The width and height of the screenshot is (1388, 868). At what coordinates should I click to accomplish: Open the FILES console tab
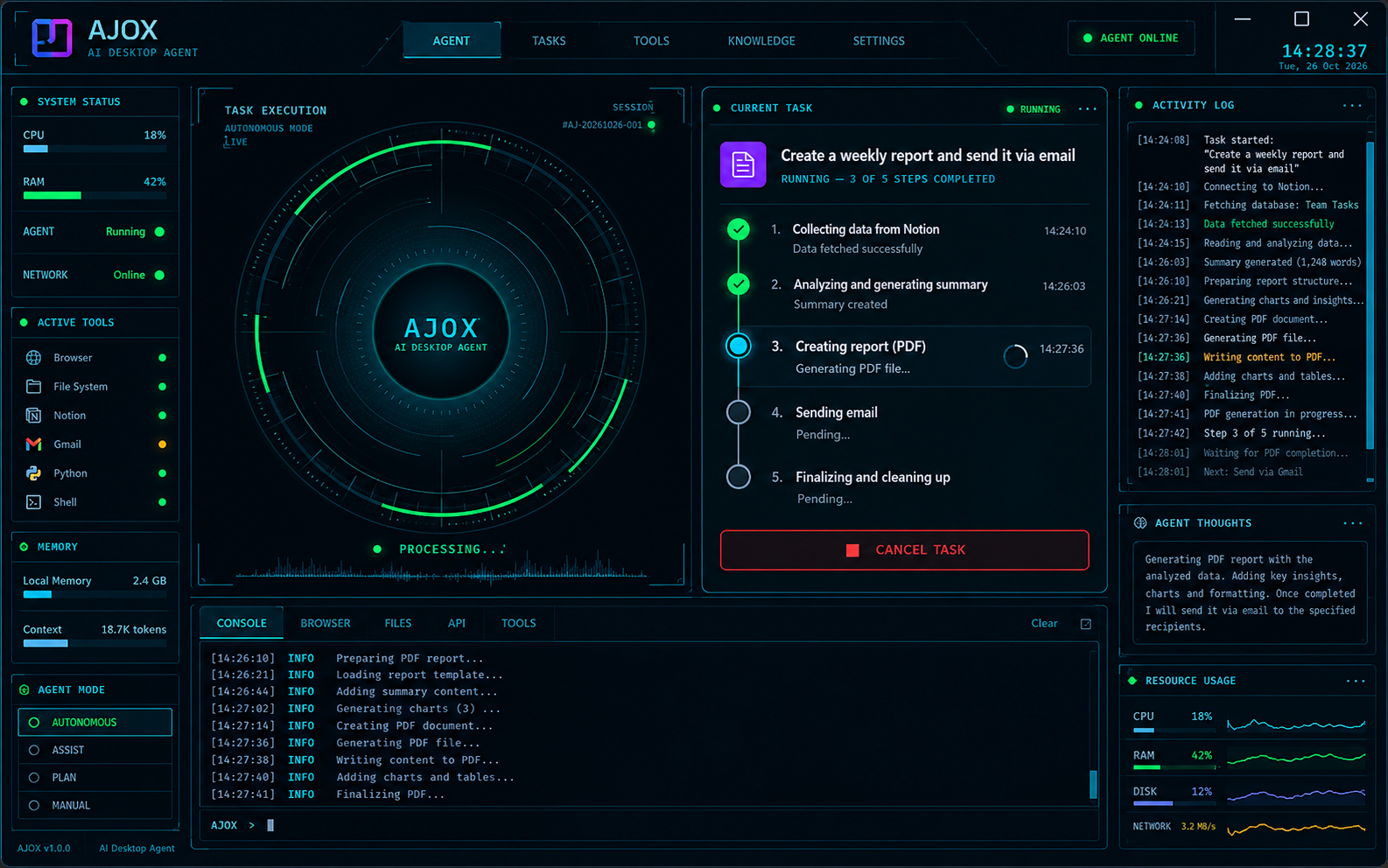coord(398,624)
